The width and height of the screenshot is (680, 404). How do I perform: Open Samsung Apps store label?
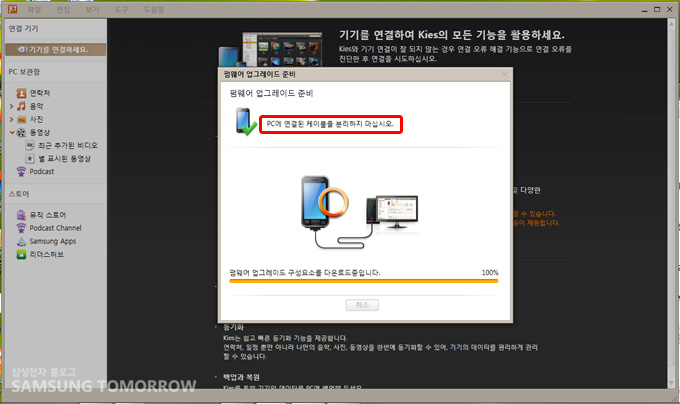pyautogui.click(x=52, y=241)
